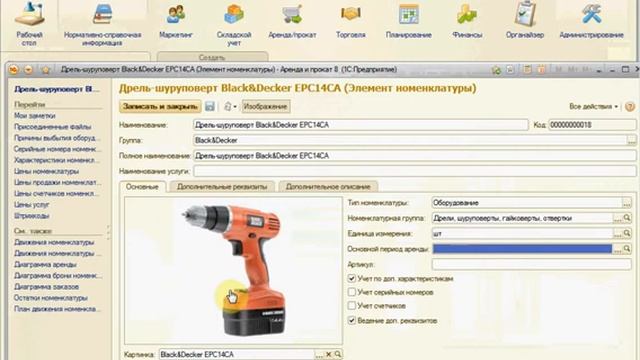The width and height of the screenshot is (640, 360).
Task: Open Картинка selection ellipsis button
Action: click(x=319, y=355)
